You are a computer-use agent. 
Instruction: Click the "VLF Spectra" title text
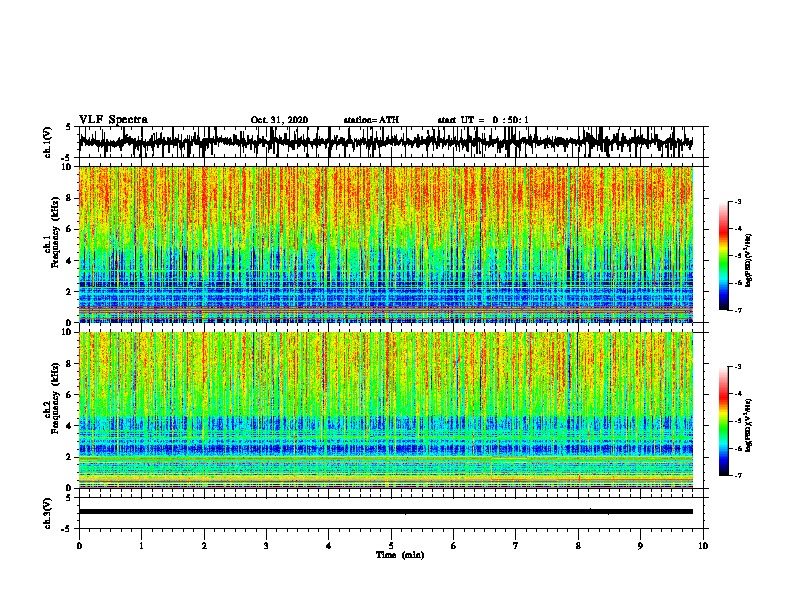tap(113, 120)
